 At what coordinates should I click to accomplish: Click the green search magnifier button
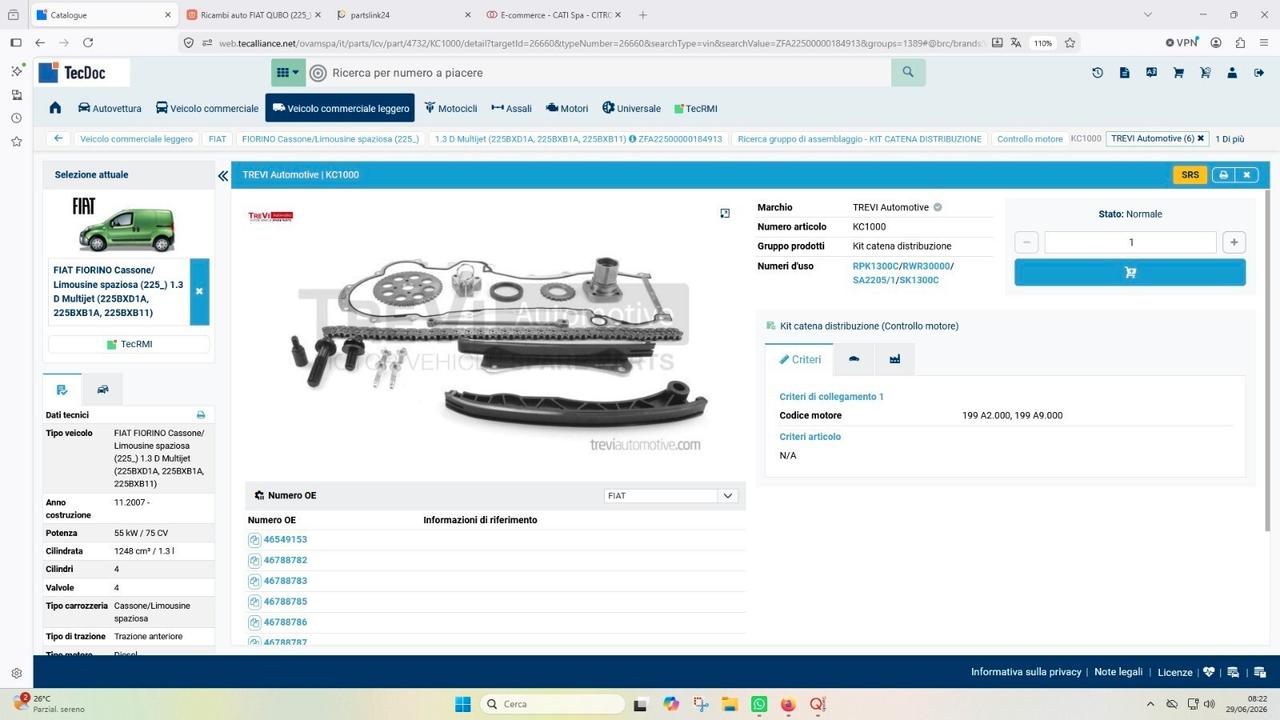[x=908, y=72]
